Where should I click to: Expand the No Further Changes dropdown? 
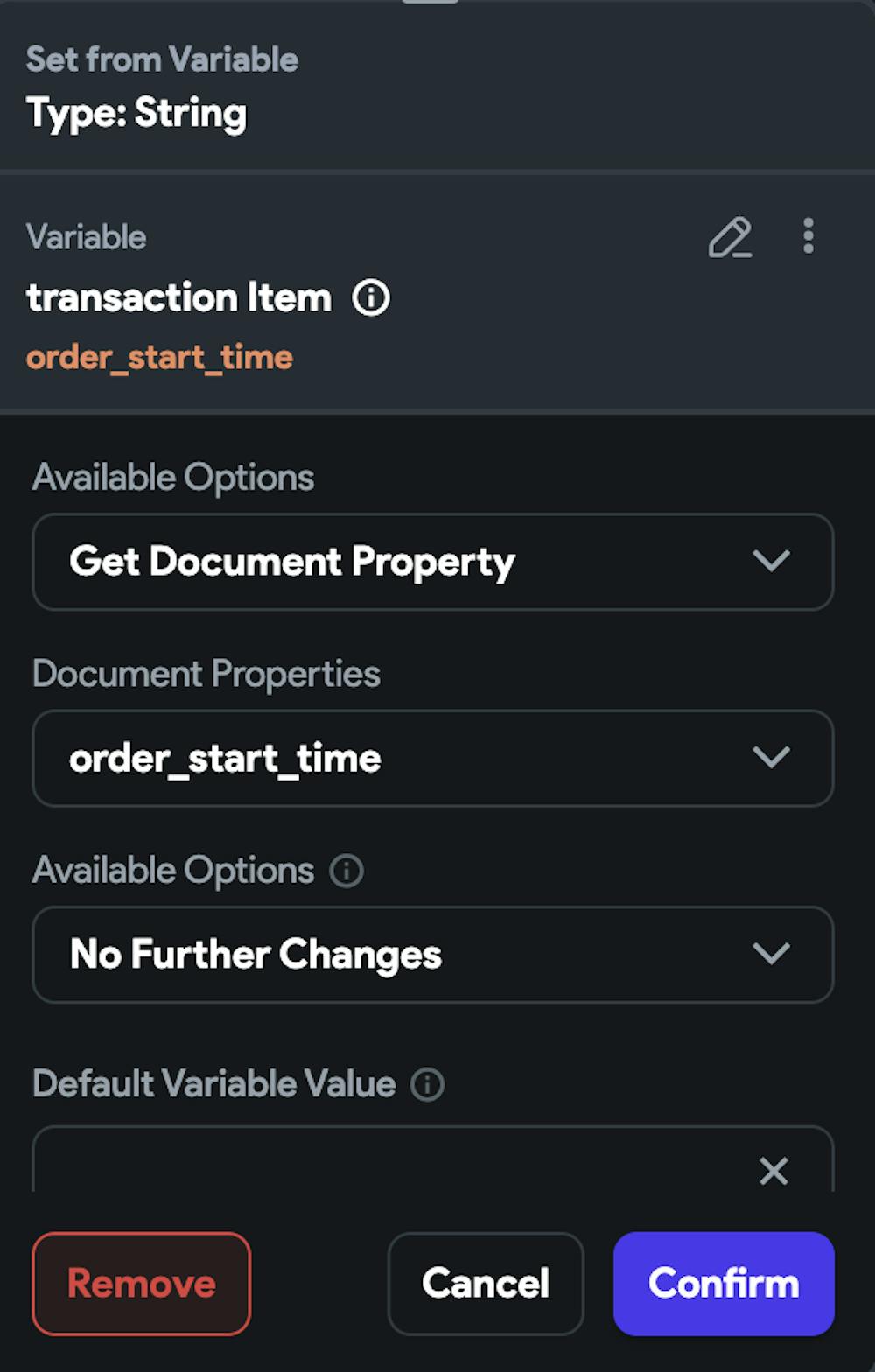(x=432, y=954)
